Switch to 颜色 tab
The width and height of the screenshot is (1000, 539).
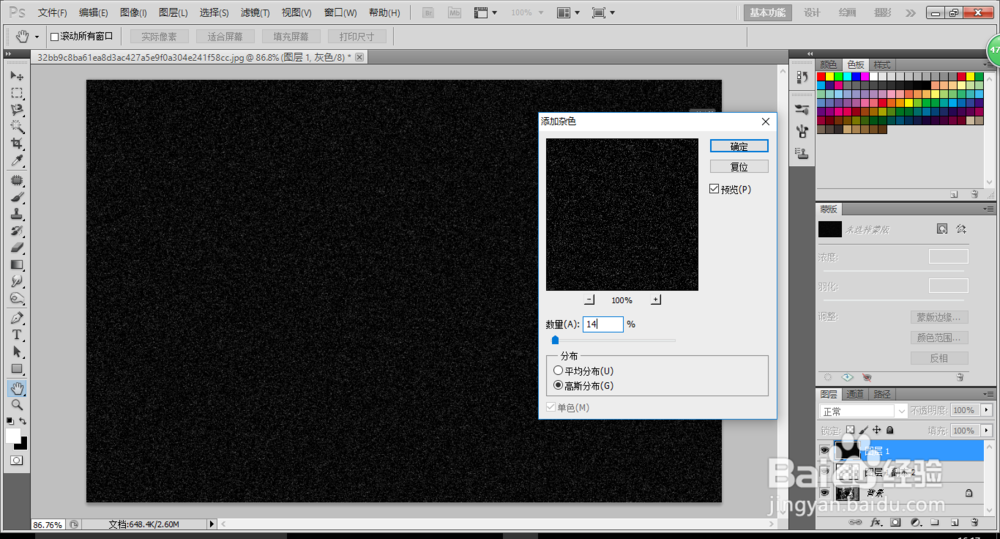(x=828, y=64)
